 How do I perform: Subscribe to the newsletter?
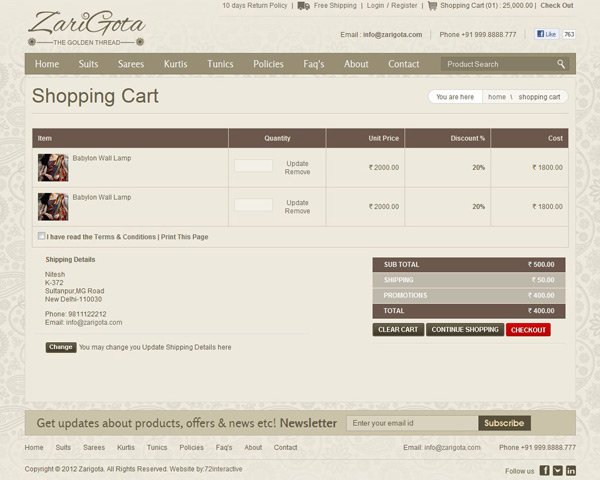tap(504, 423)
